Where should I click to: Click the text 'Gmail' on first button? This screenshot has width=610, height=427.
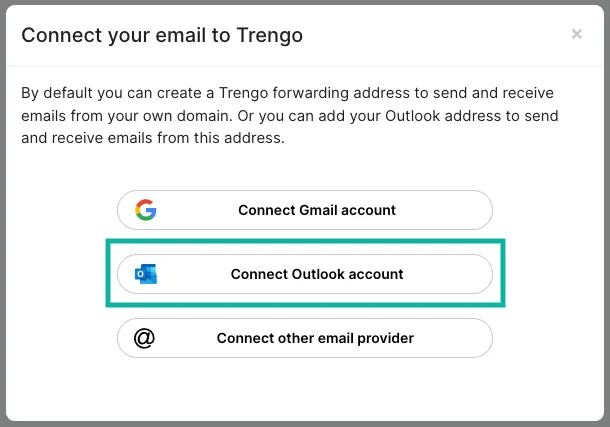[318, 210]
